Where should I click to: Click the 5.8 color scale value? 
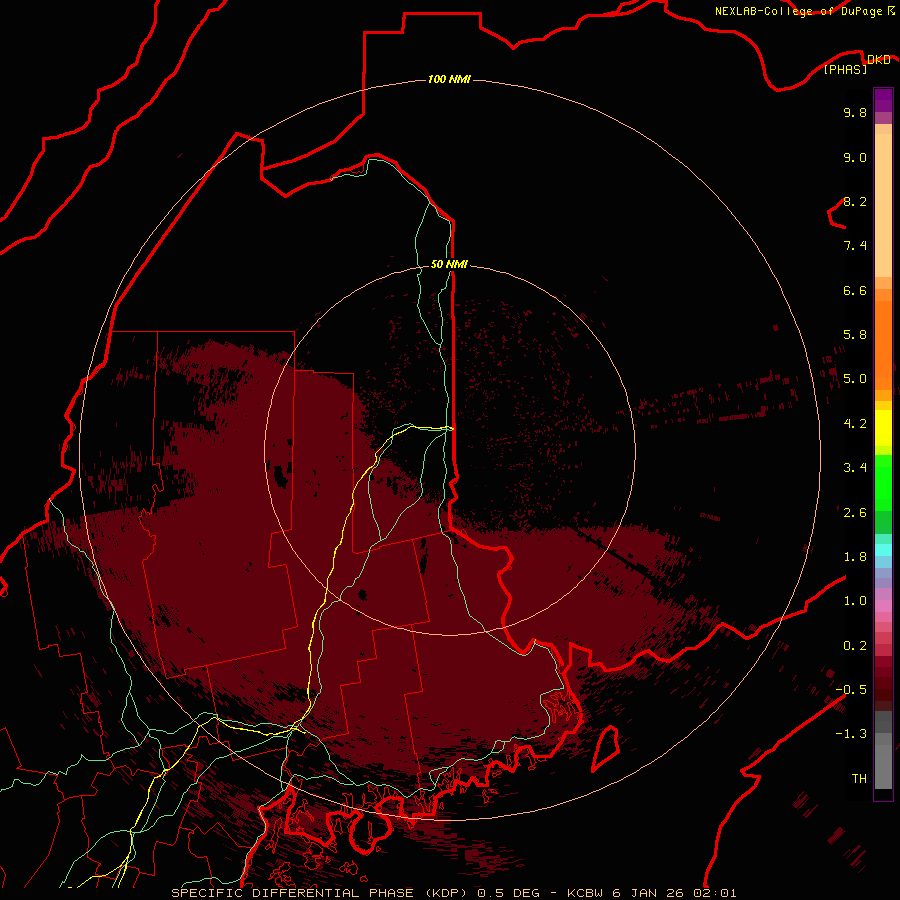click(x=855, y=335)
